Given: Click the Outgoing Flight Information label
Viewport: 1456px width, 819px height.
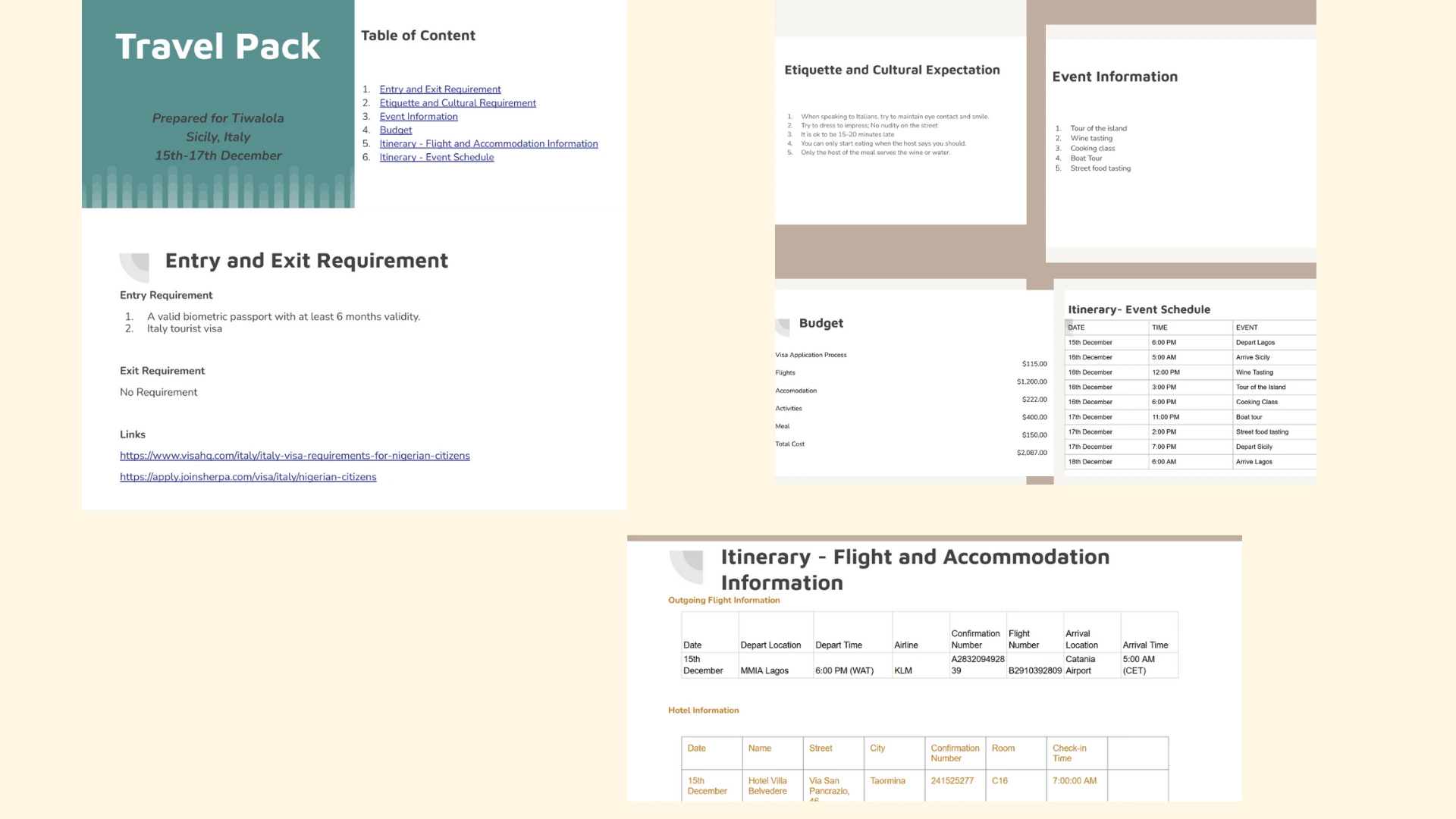Looking at the screenshot, I should (x=723, y=600).
